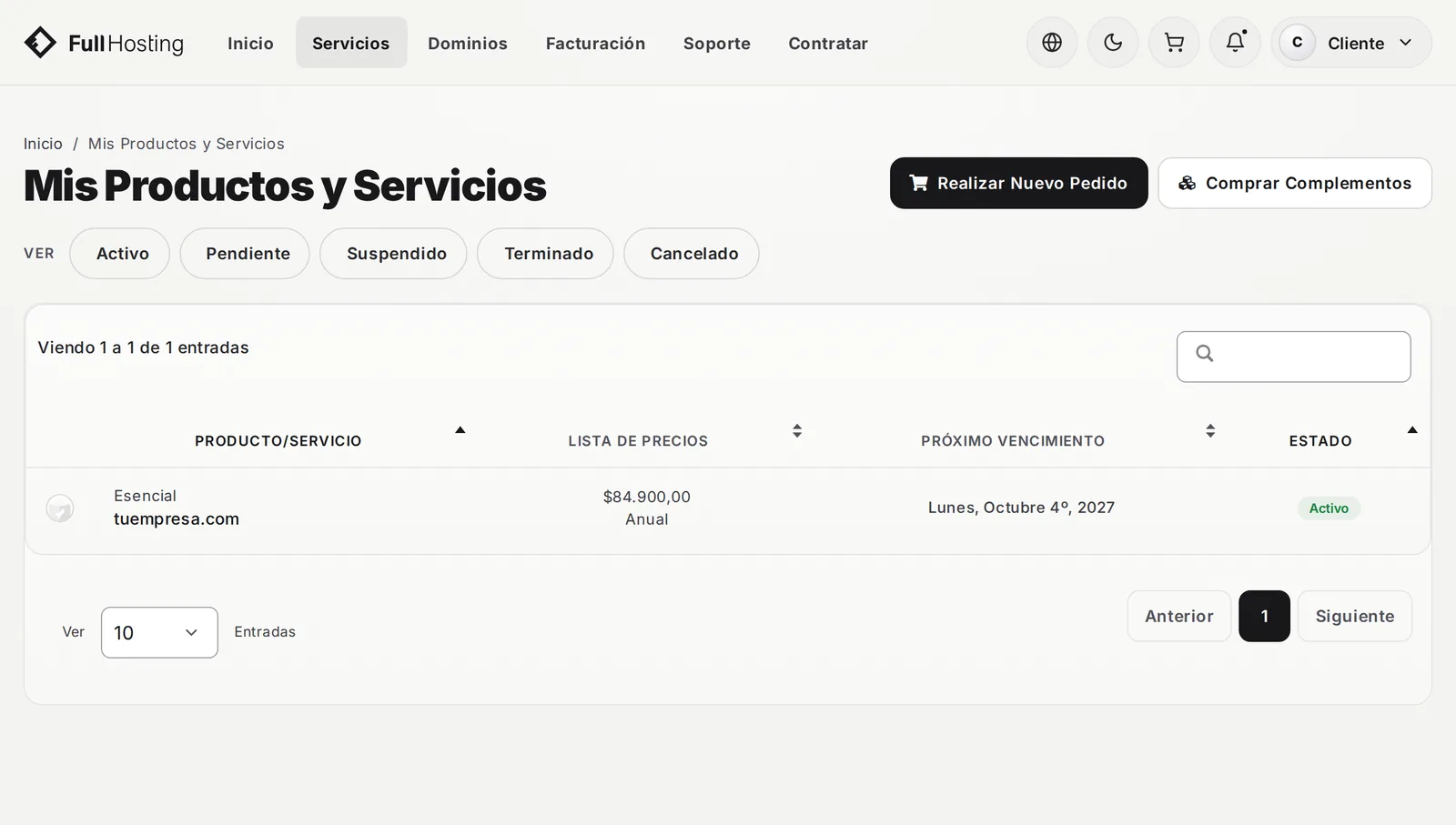Open the Contratar menu item

pyautogui.click(x=828, y=43)
